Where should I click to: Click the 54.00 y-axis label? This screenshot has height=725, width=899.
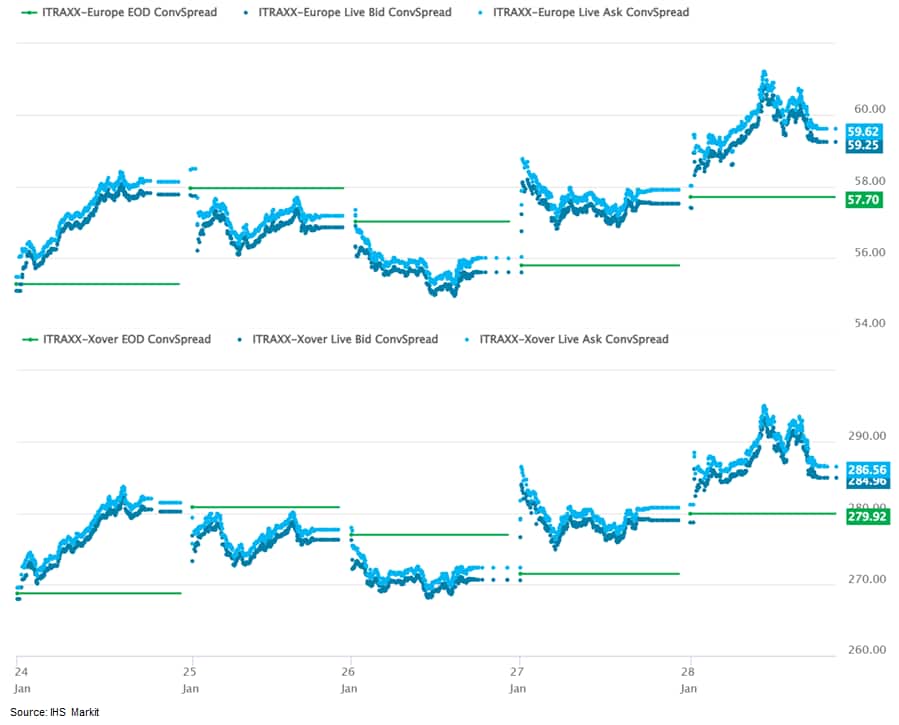870,323
